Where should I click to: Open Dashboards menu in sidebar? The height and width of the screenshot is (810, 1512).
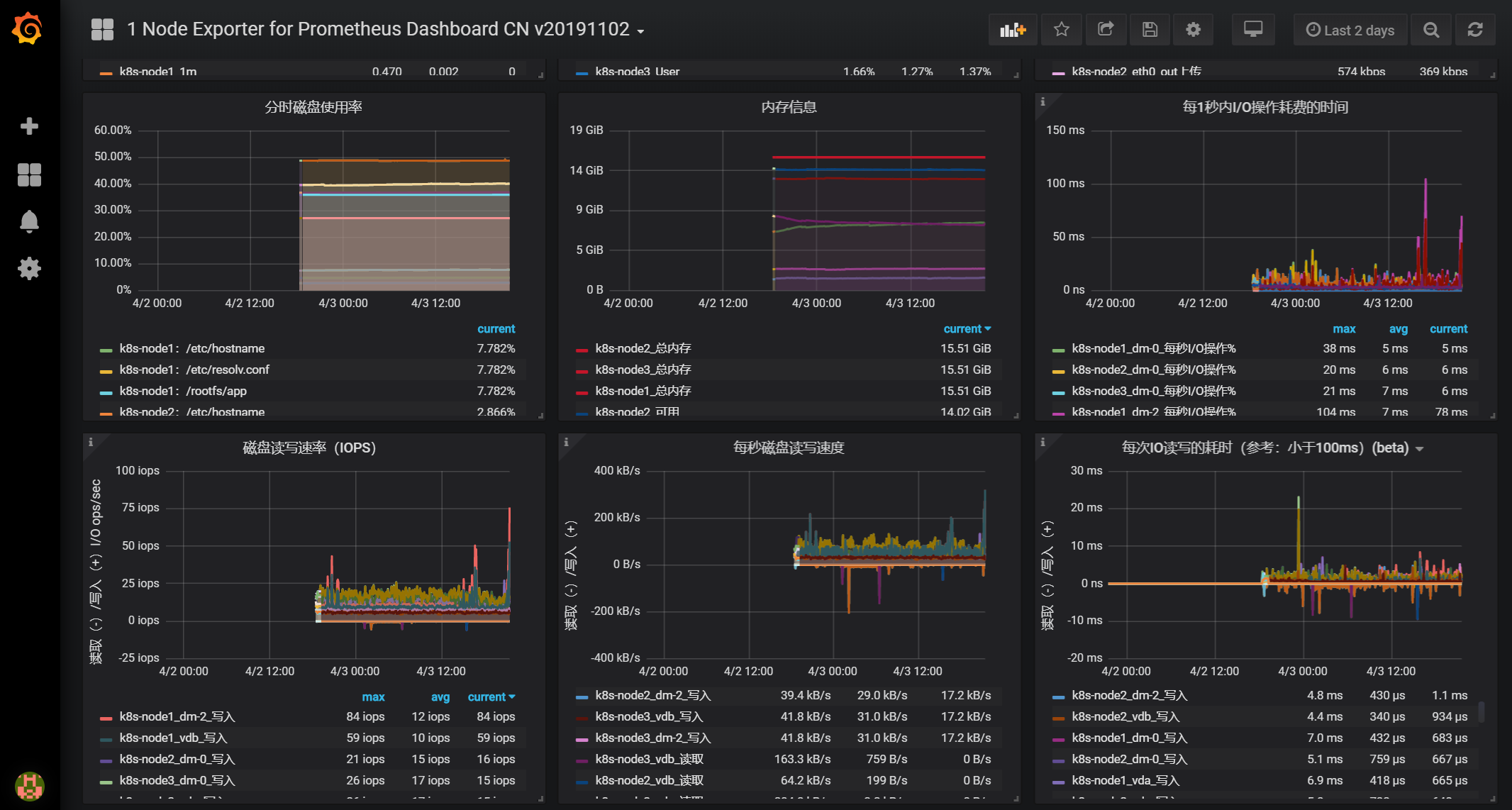29,174
